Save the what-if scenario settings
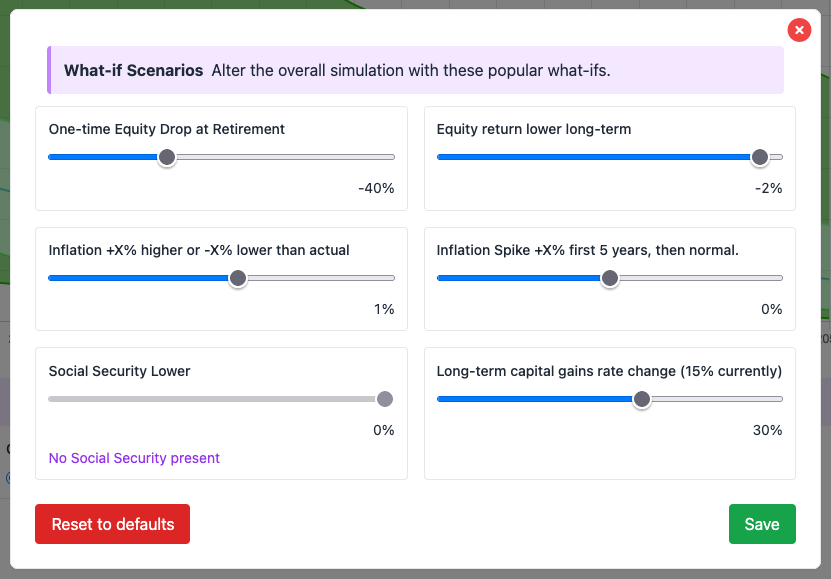The height and width of the screenshot is (579, 831). pos(762,524)
